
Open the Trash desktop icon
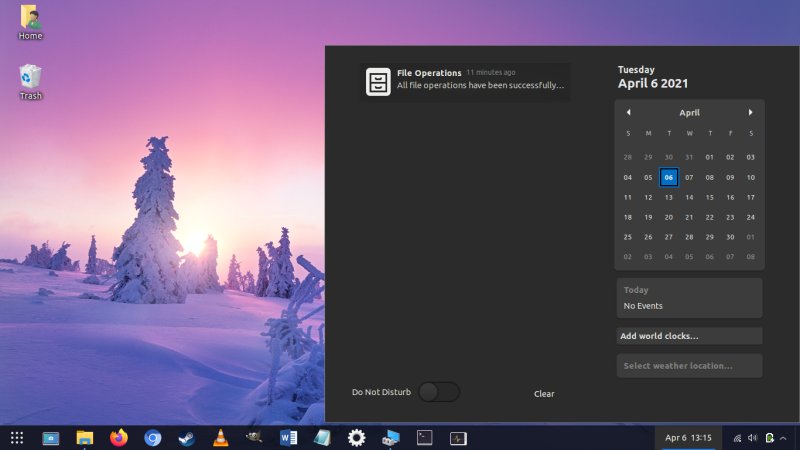click(31, 82)
